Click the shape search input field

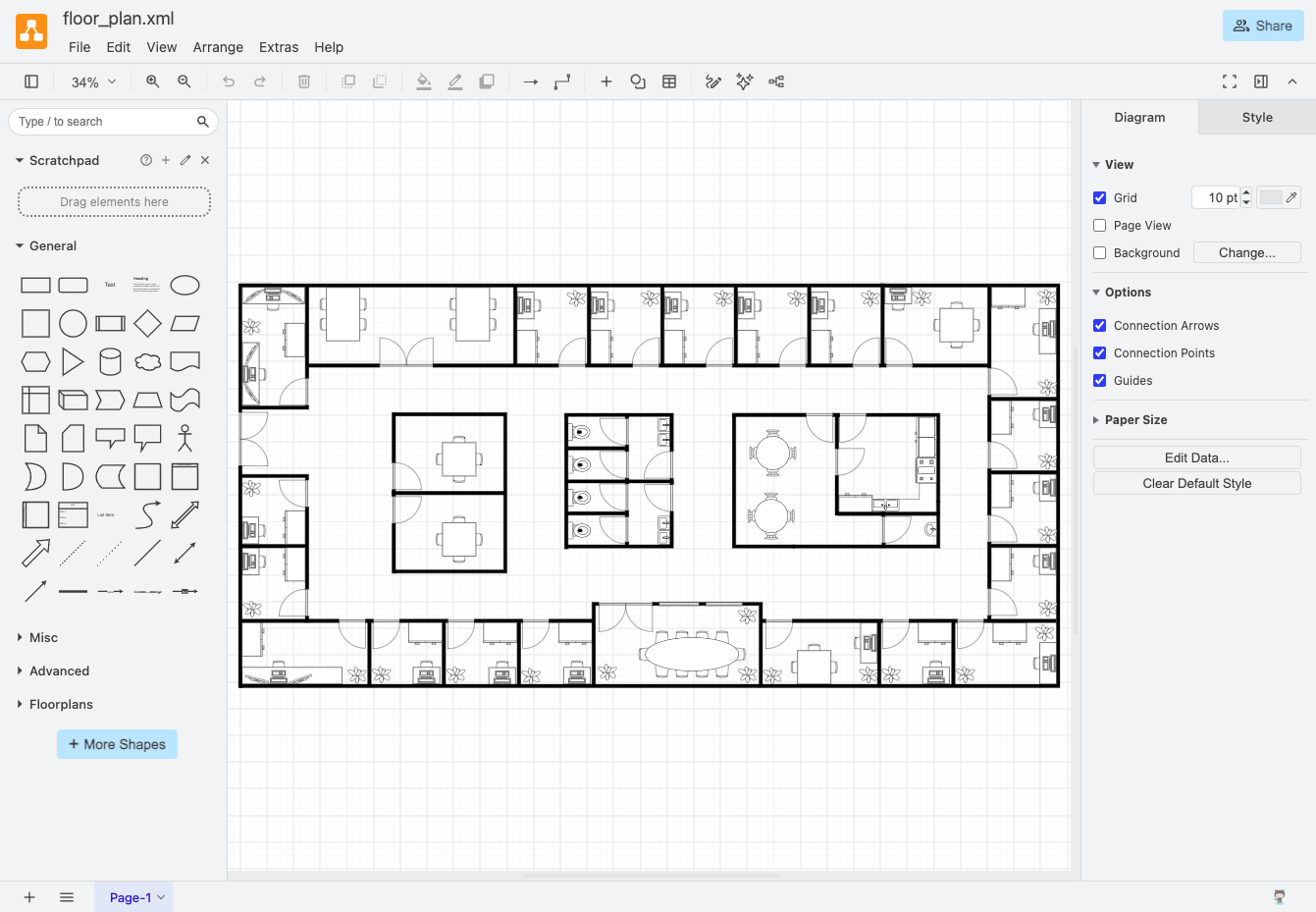click(113, 122)
